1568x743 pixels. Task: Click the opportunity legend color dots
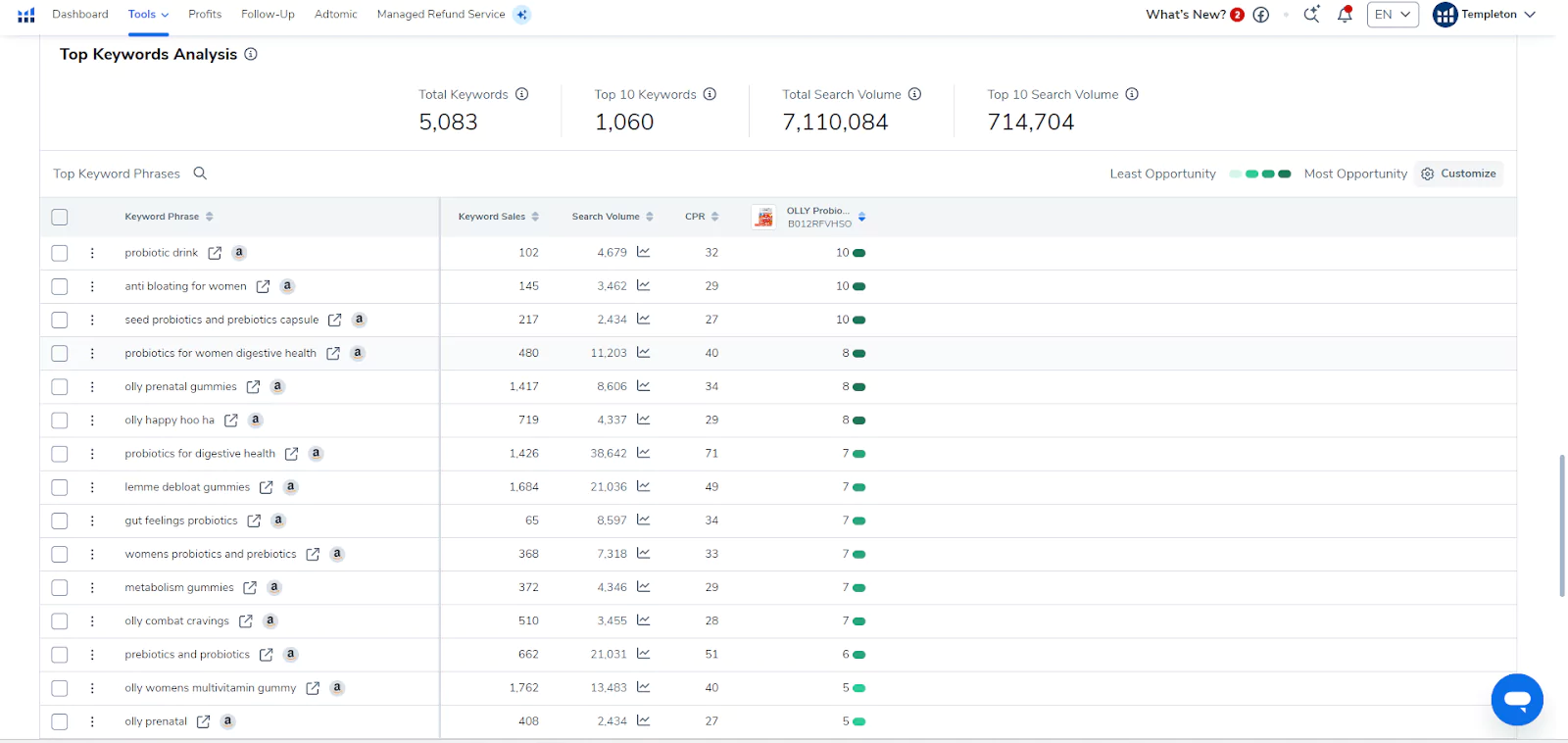tap(1260, 173)
